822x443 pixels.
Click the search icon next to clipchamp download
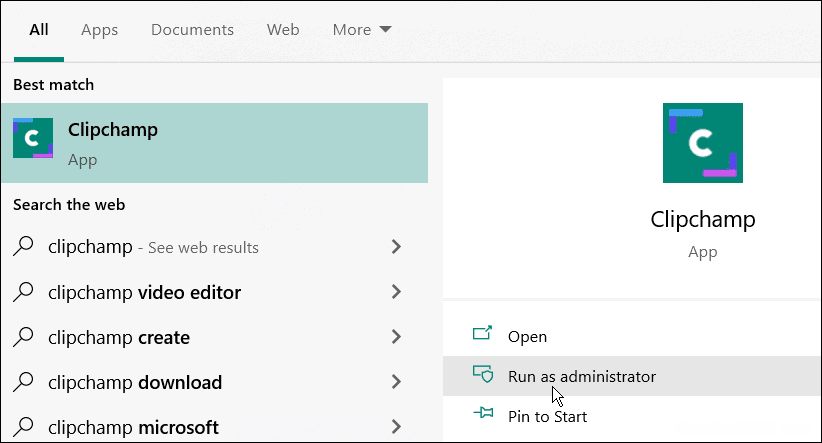coord(24,382)
